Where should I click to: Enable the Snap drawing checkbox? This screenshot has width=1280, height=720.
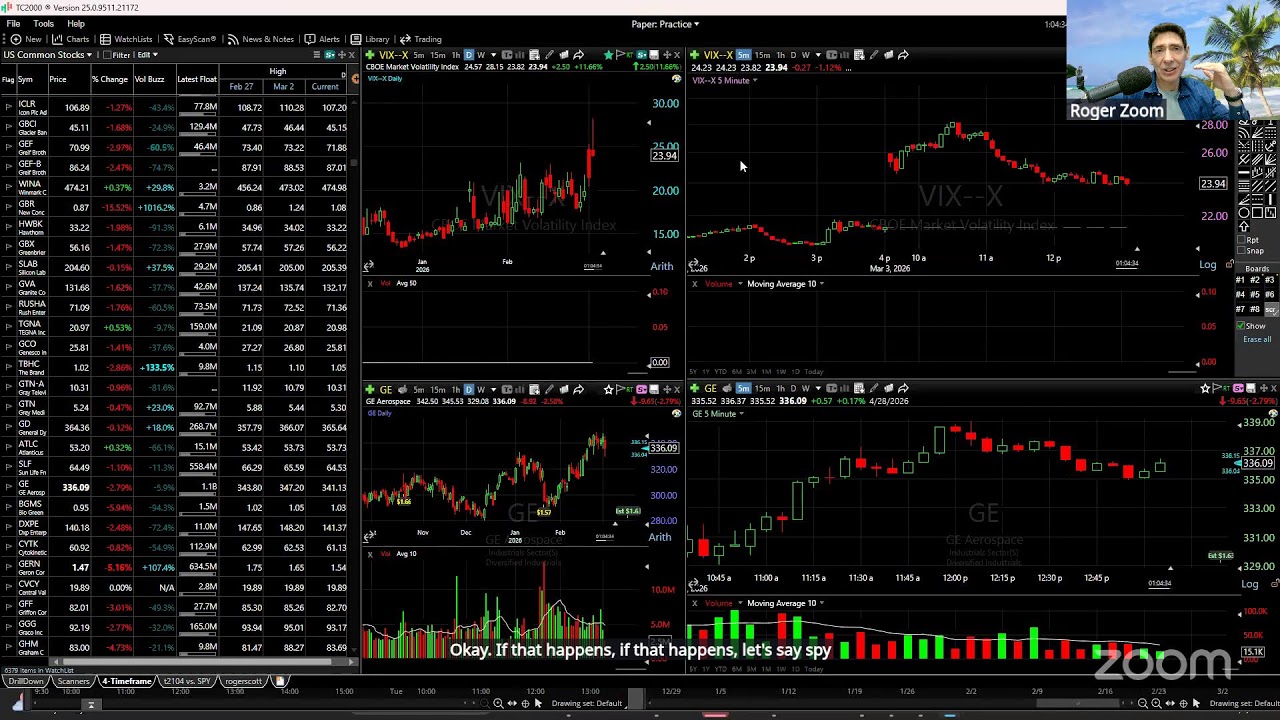[1243, 250]
